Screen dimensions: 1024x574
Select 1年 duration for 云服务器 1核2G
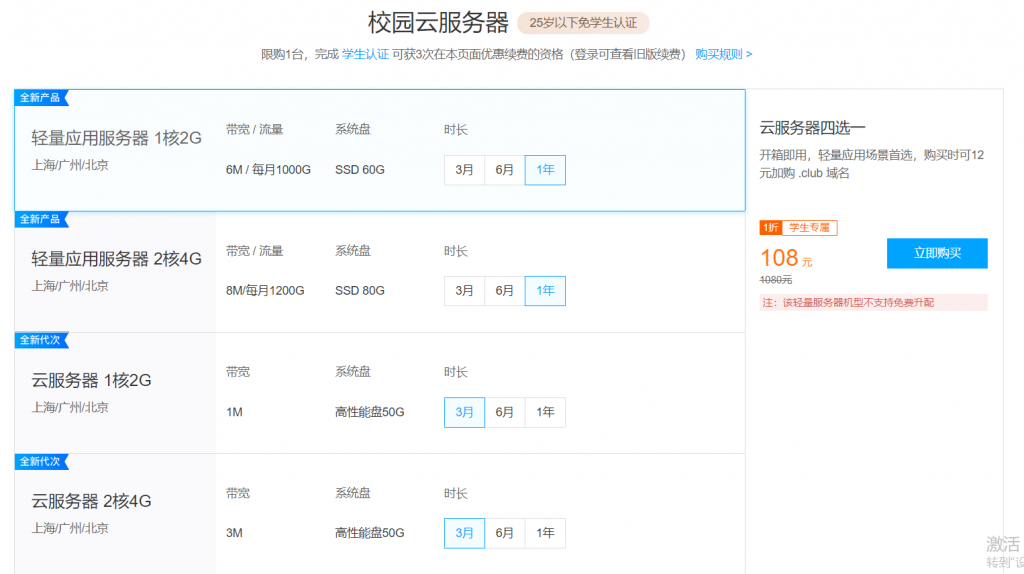pos(545,412)
